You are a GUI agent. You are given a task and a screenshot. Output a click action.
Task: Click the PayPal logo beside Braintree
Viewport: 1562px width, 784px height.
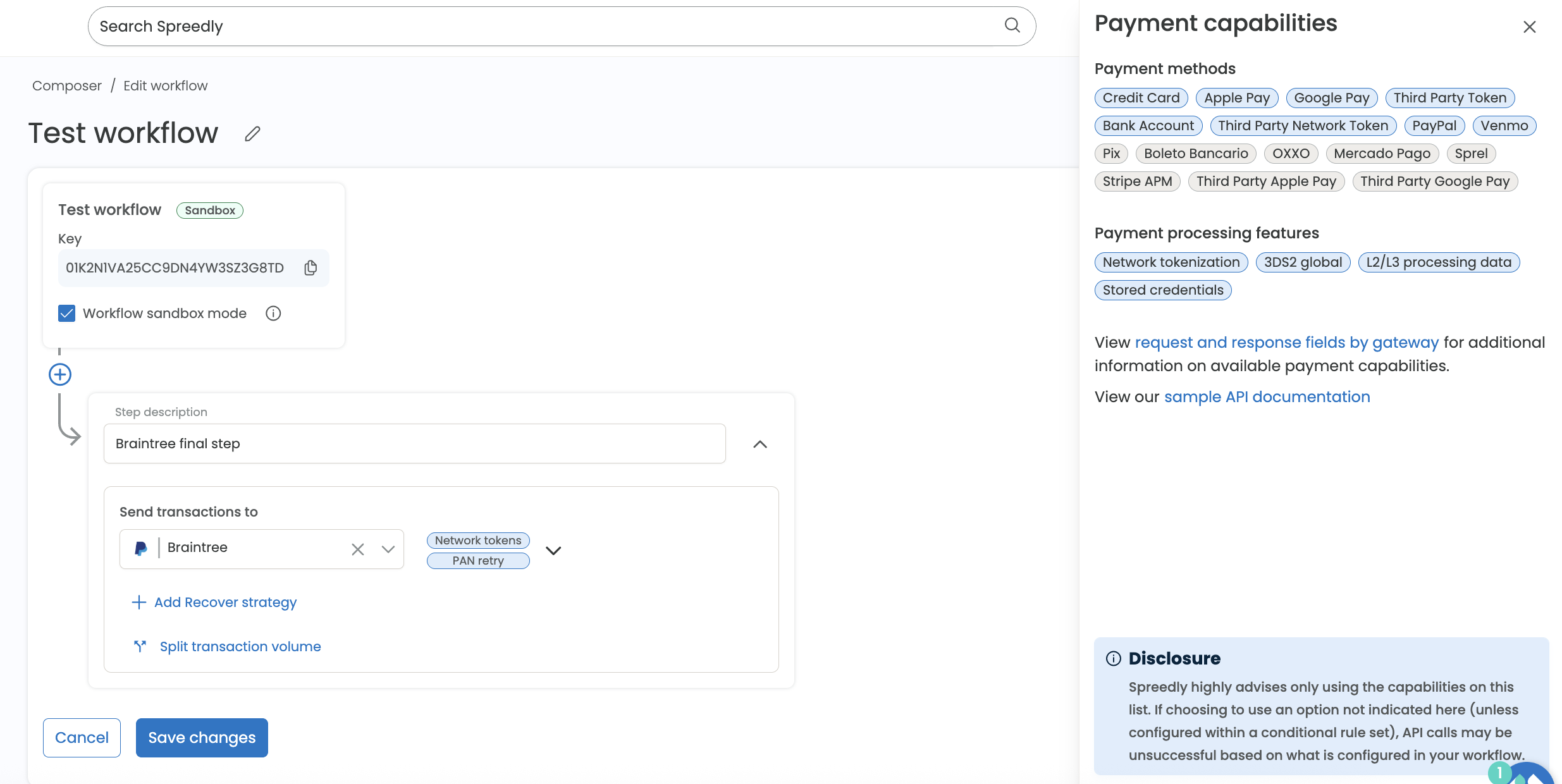pyautogui.click(x=141, y=548)
